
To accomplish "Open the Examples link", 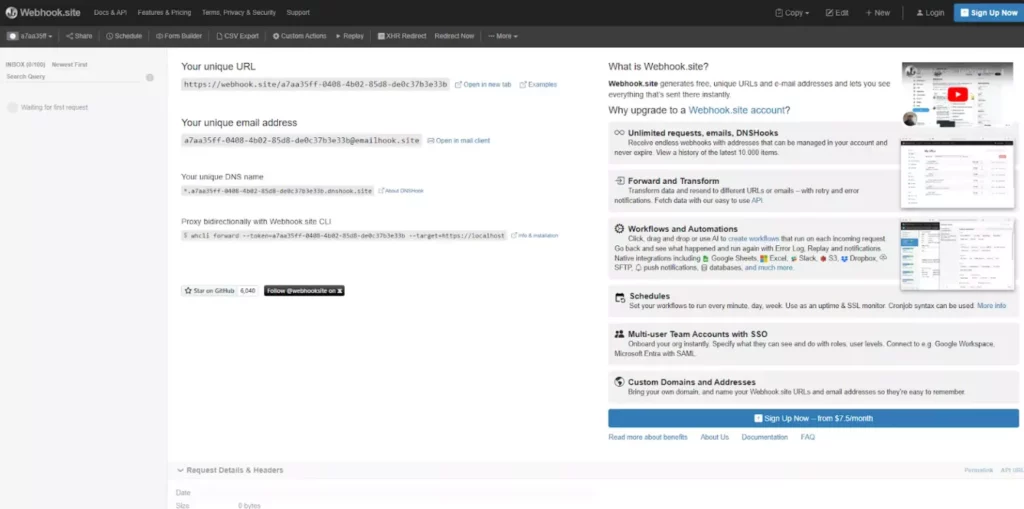I will point(538,84).
